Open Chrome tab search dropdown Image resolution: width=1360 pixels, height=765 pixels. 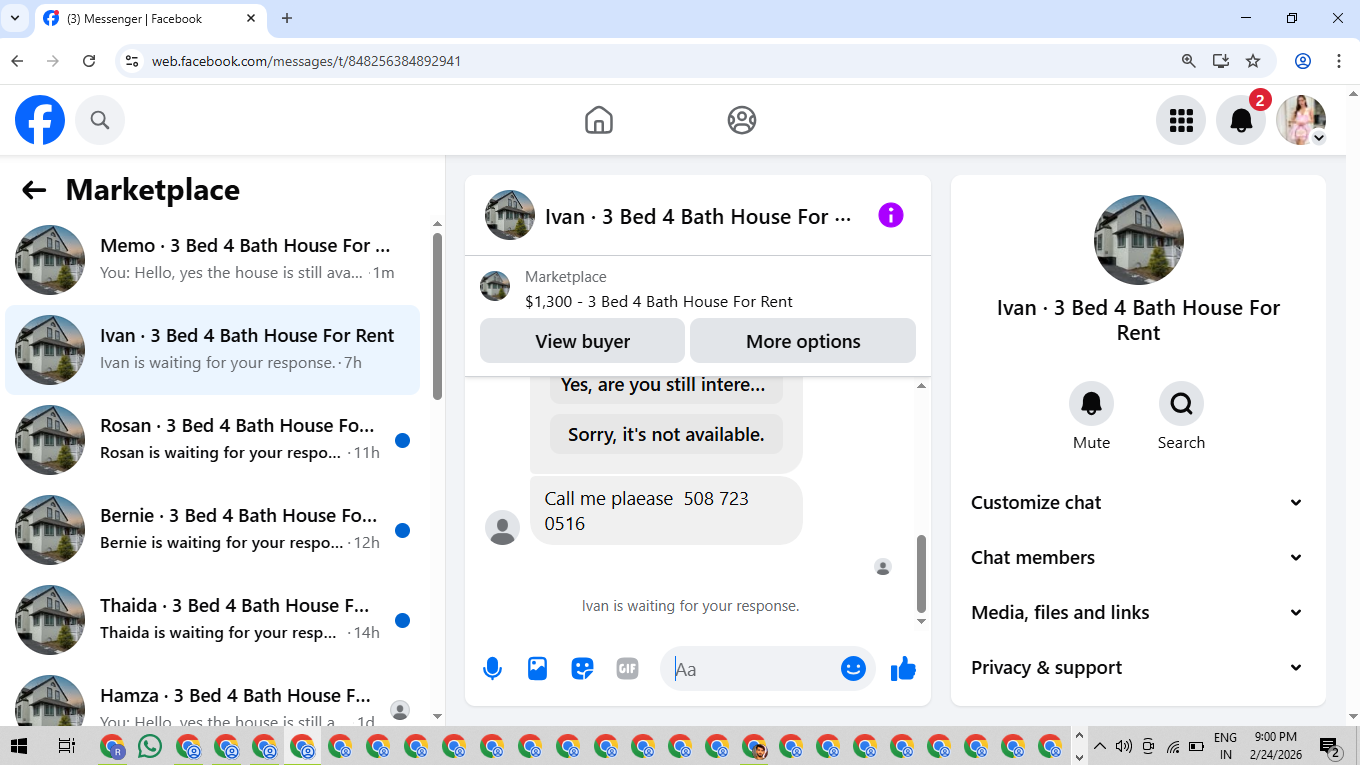pos(15,18)
